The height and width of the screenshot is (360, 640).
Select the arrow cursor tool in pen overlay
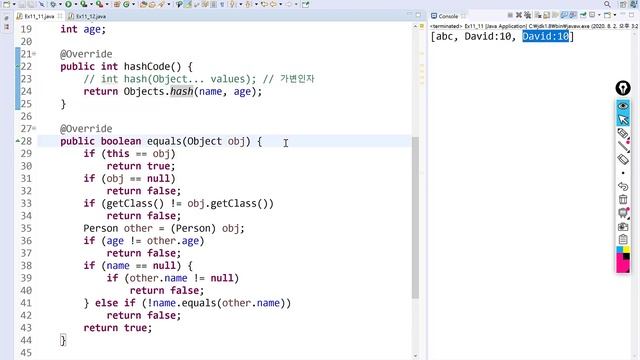pyautogui.click(x=623, y=120)
